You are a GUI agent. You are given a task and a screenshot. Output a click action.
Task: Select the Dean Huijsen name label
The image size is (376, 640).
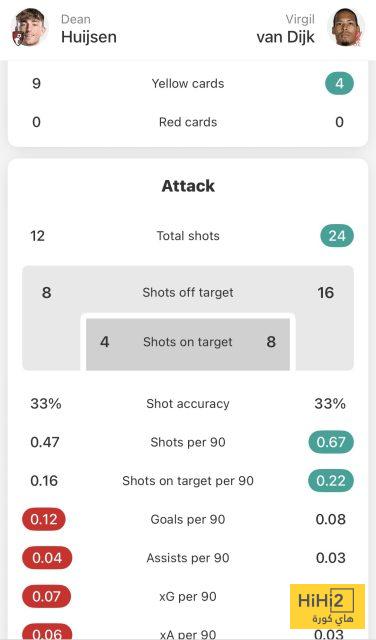pos(89,29)
